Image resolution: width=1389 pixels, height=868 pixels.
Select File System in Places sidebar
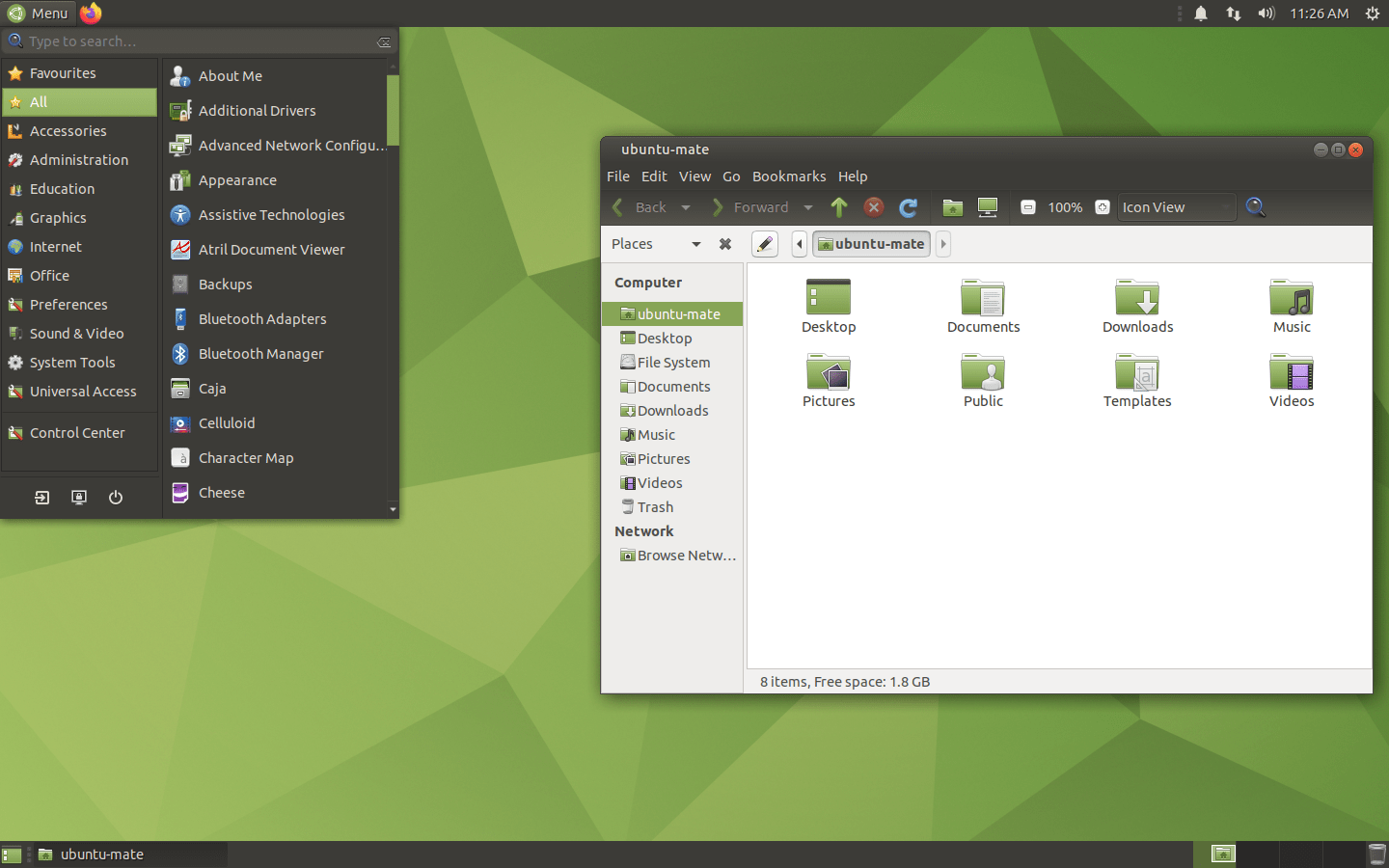672,363
